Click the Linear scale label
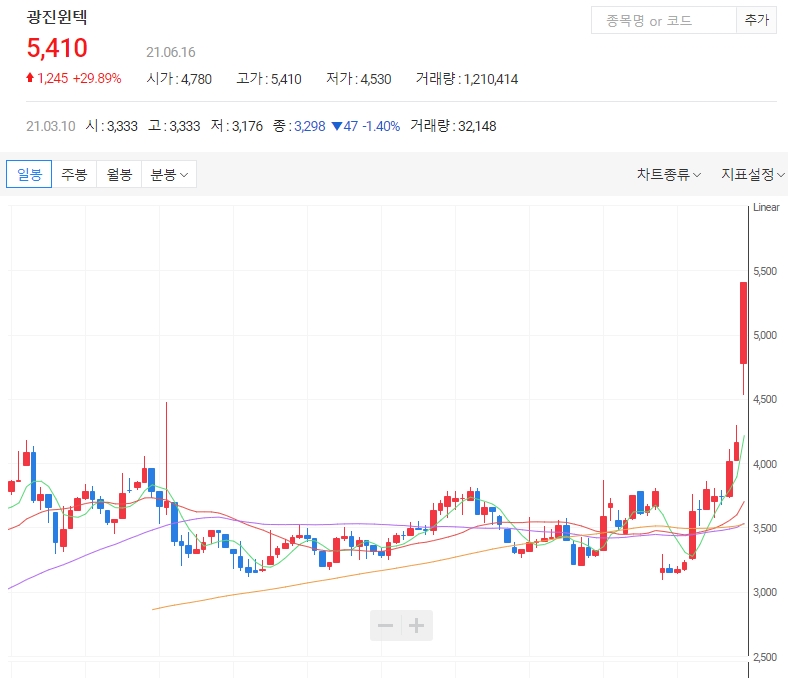 pyautogui.click(x=766, y=207)
